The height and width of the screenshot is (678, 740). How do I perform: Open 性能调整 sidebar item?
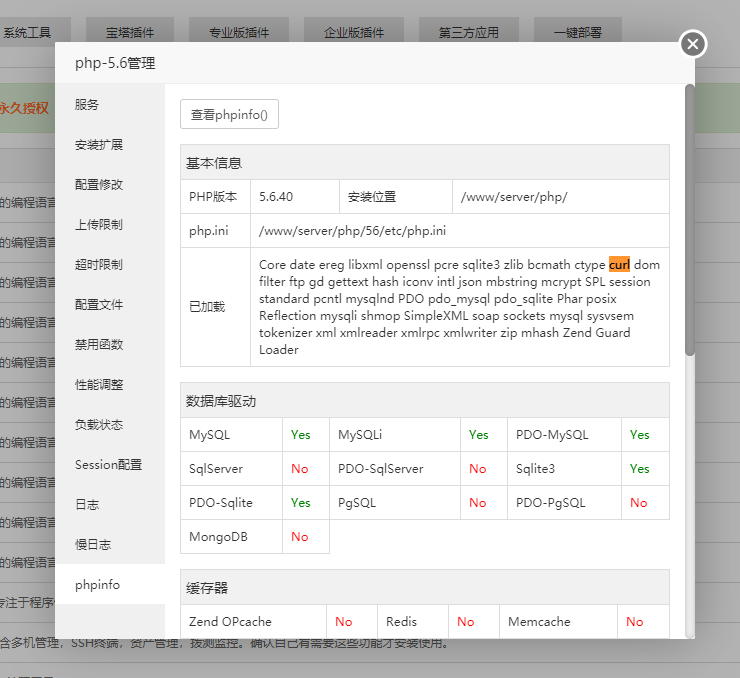coord(99,385)
